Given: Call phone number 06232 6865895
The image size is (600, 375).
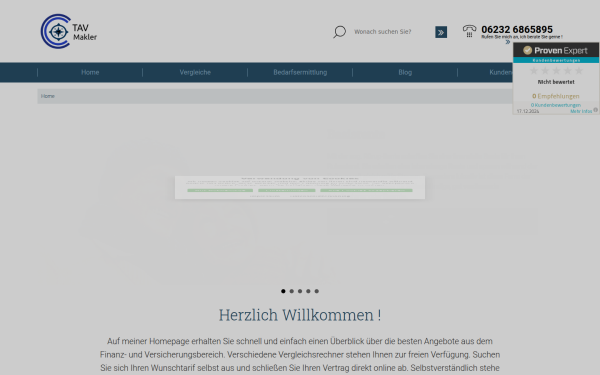Looking at the screenshot, I should (x=517, y=29).
